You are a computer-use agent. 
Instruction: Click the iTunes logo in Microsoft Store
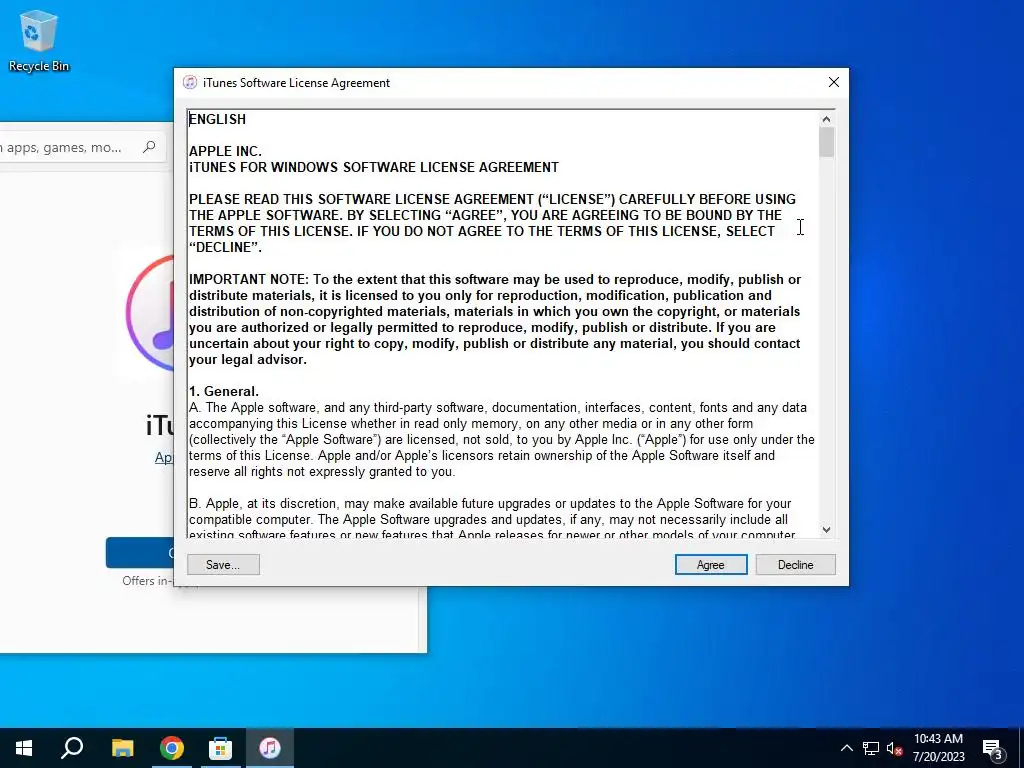151,313
